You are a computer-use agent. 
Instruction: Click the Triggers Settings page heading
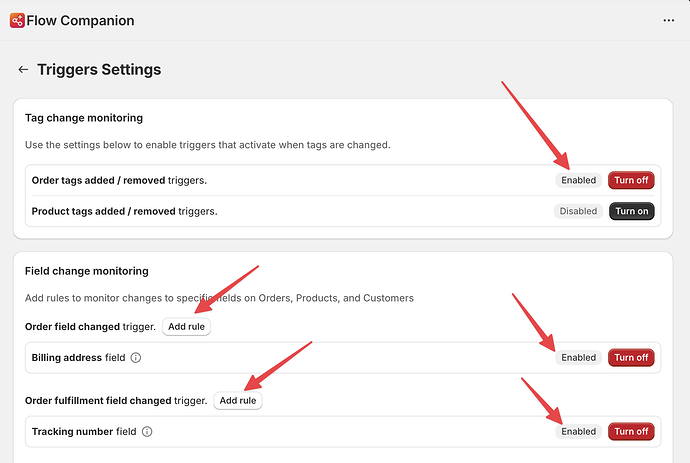pyautogui.click(x=99, y=70)
